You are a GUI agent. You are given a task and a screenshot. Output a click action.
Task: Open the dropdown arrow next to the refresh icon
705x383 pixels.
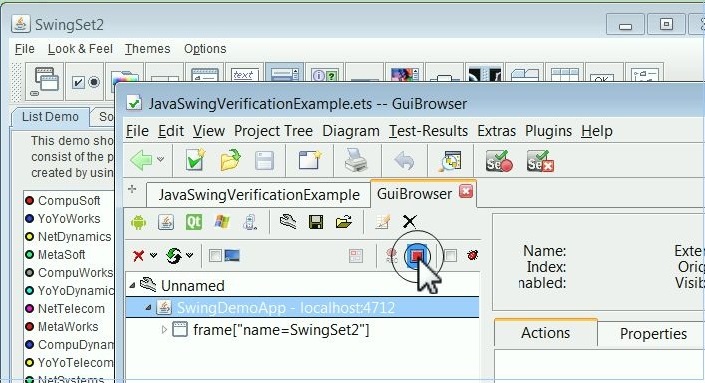coord(190,255)
